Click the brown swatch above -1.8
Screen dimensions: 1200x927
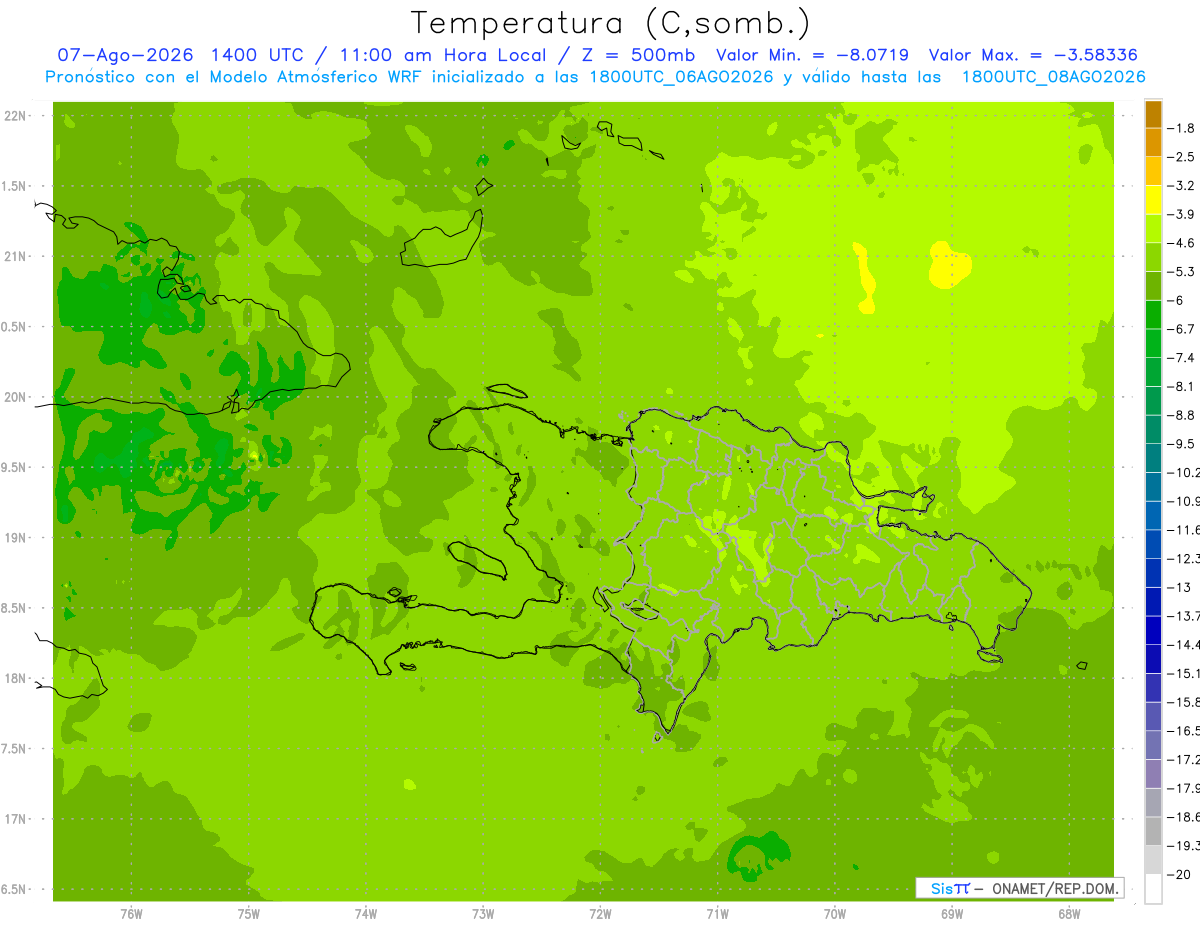click(x=1153, y=114)
